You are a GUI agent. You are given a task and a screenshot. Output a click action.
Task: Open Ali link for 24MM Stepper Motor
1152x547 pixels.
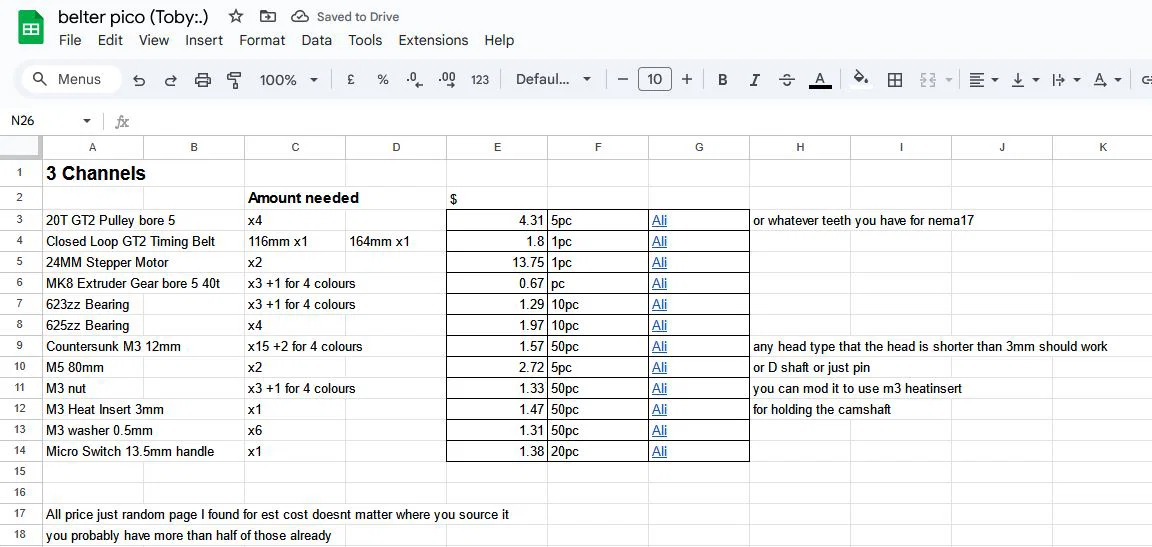pos(659,262)
